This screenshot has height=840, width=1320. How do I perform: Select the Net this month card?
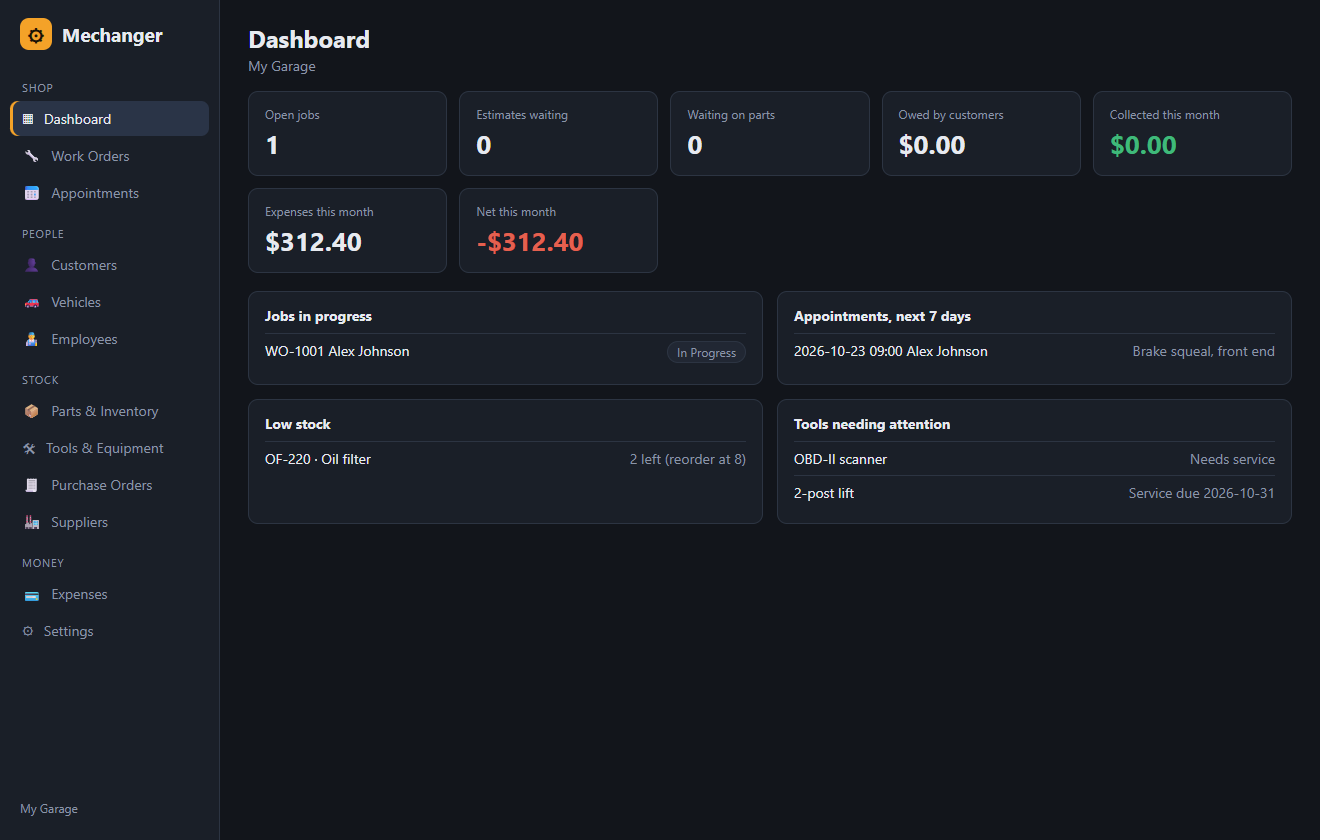tap(558, 231)
